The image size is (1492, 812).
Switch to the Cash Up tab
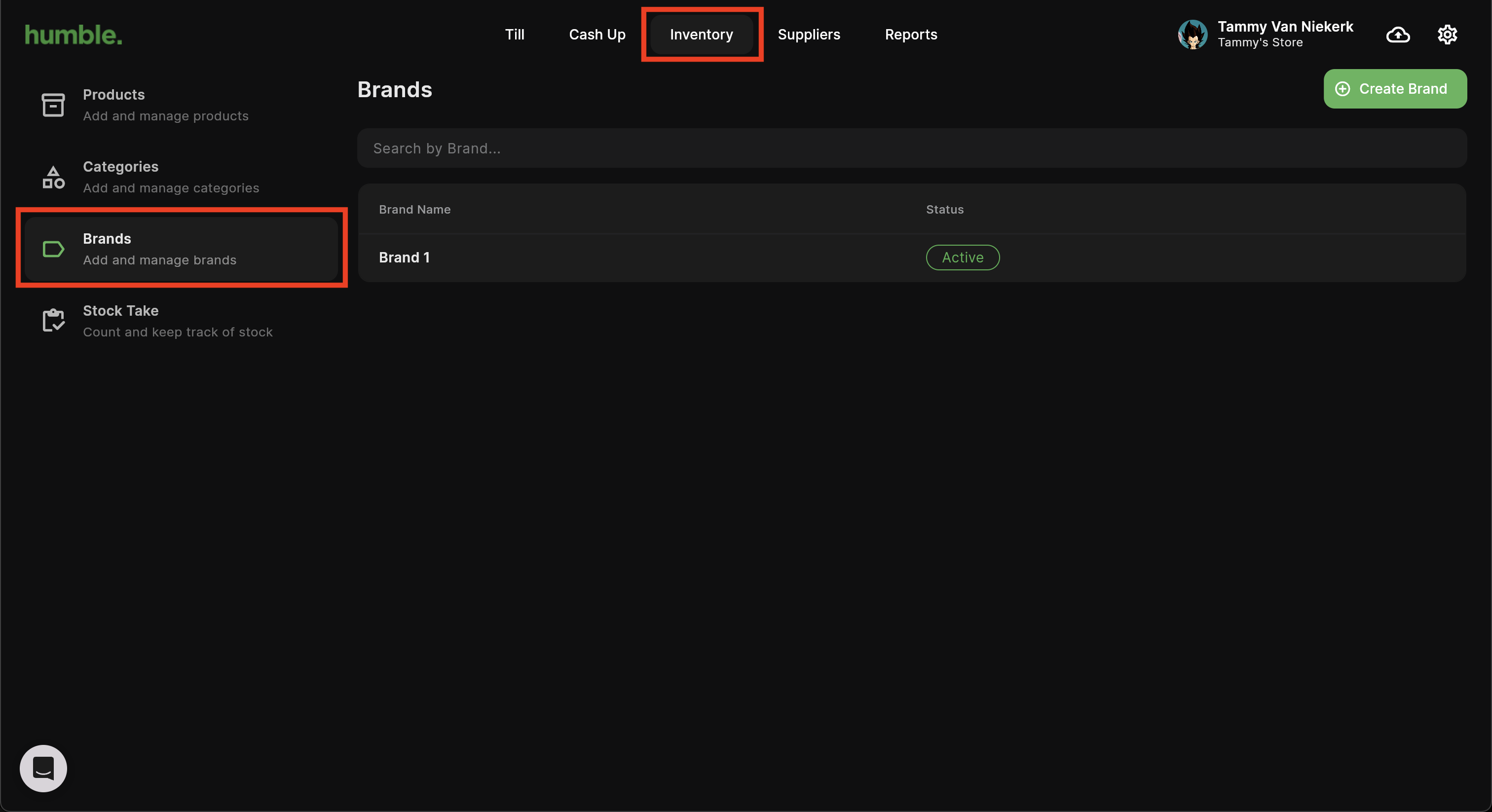(597, 34)
